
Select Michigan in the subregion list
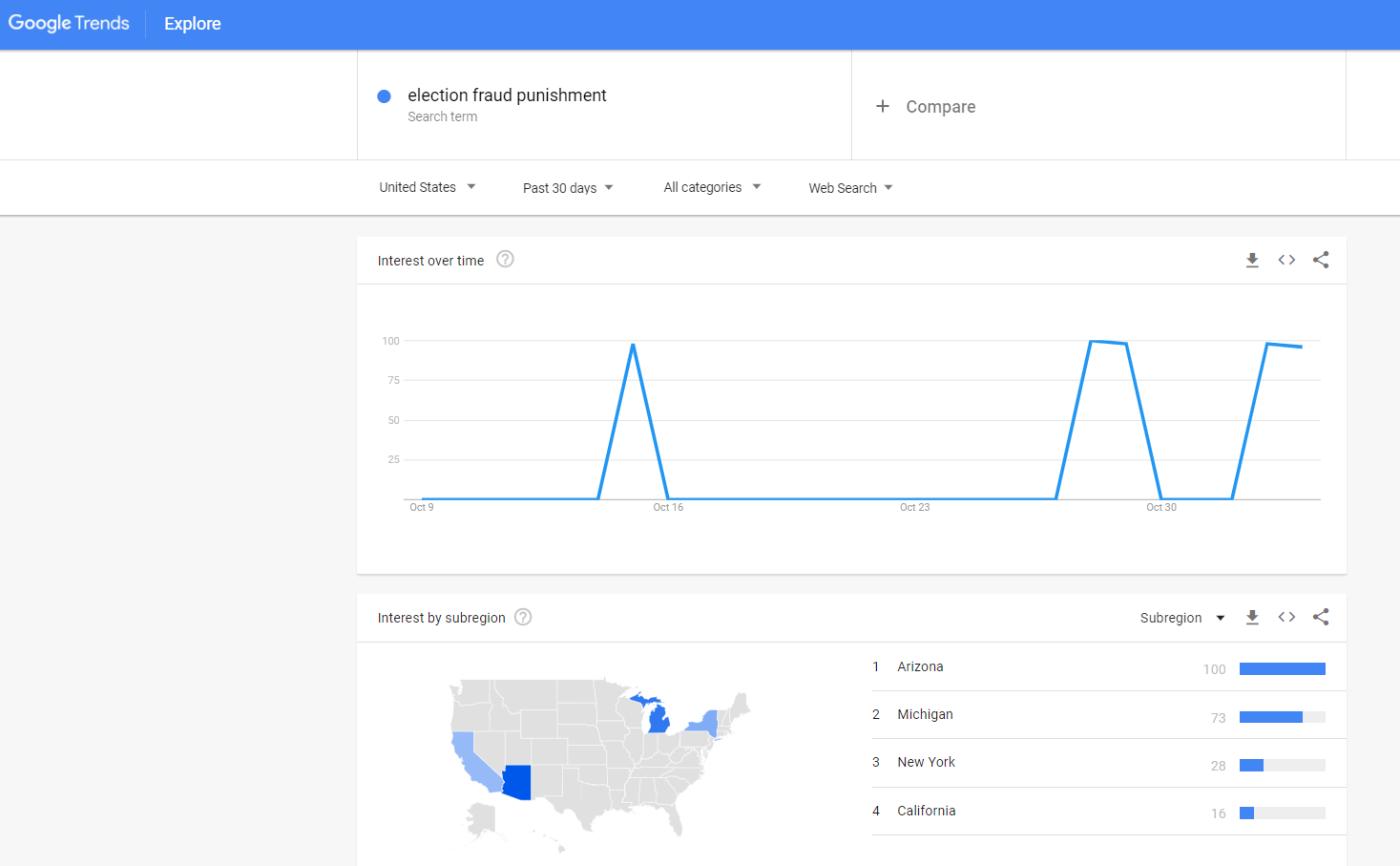click(925, 714)
